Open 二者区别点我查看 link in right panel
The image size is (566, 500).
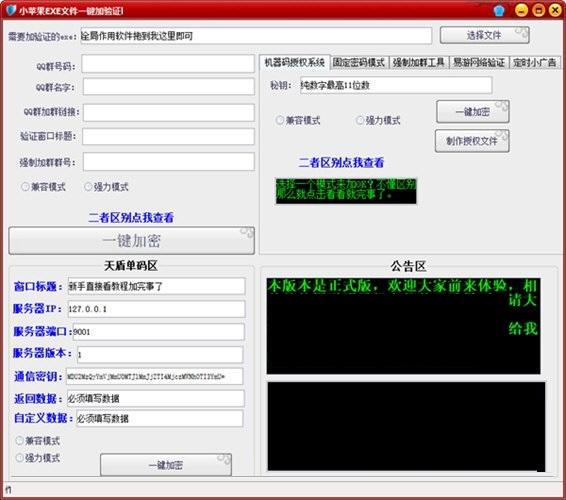341,162
